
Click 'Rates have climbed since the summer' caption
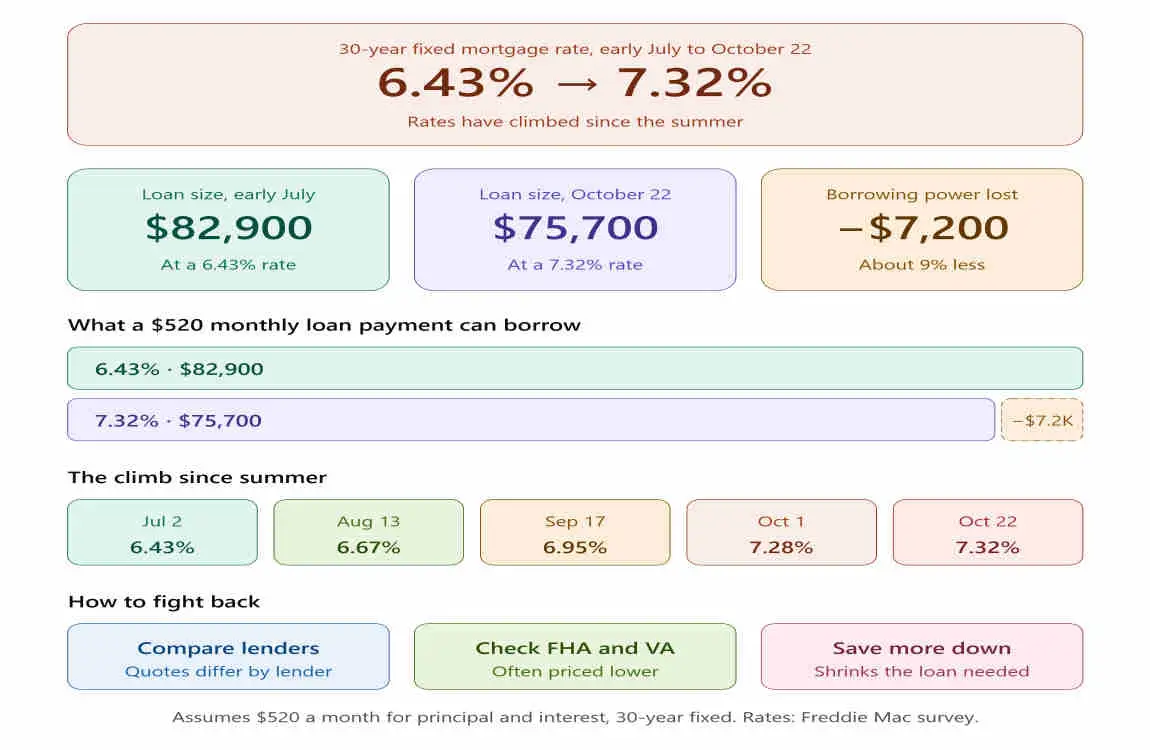click(x=575, y=122)
